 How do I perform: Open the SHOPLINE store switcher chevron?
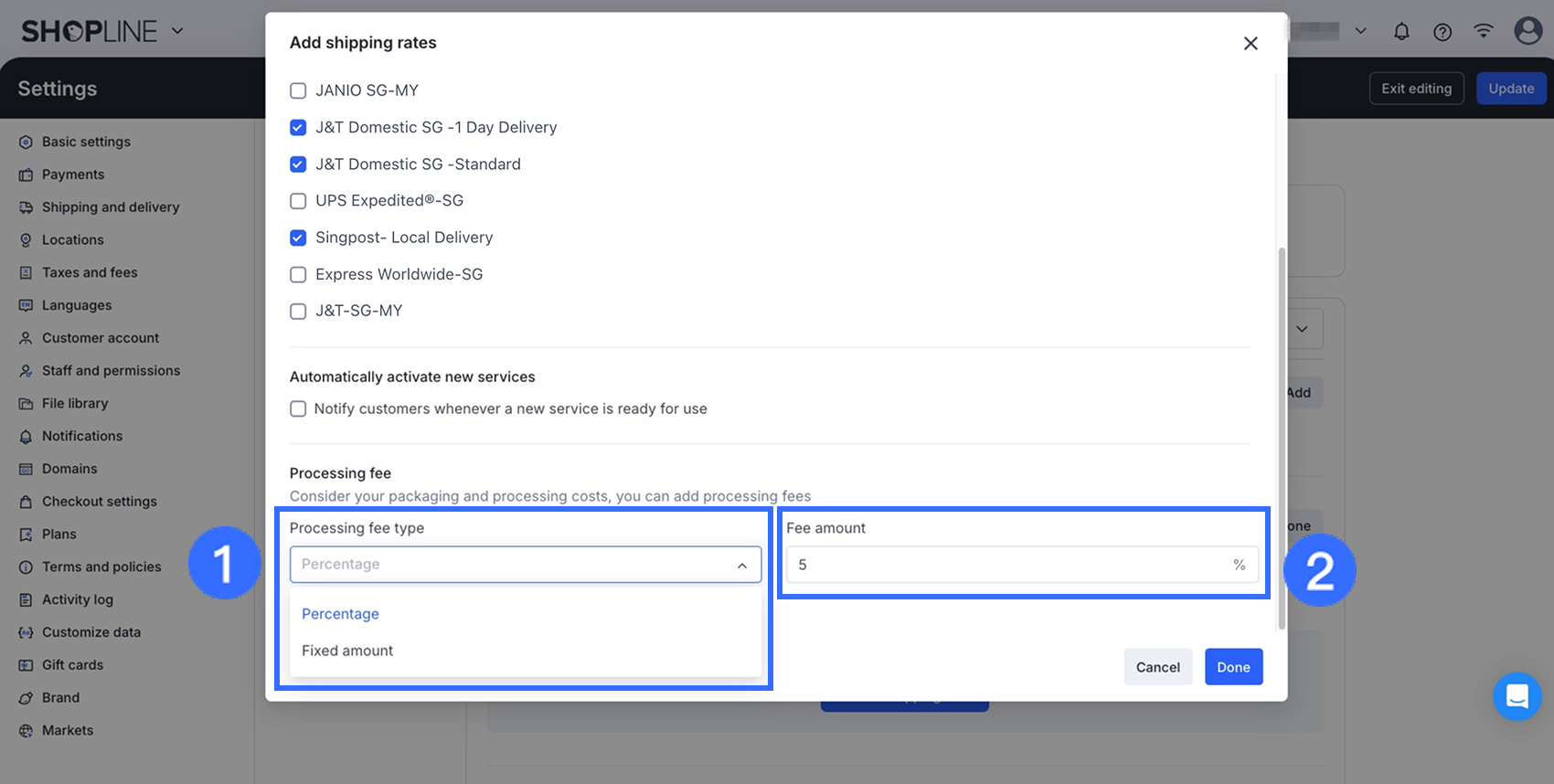177,31
